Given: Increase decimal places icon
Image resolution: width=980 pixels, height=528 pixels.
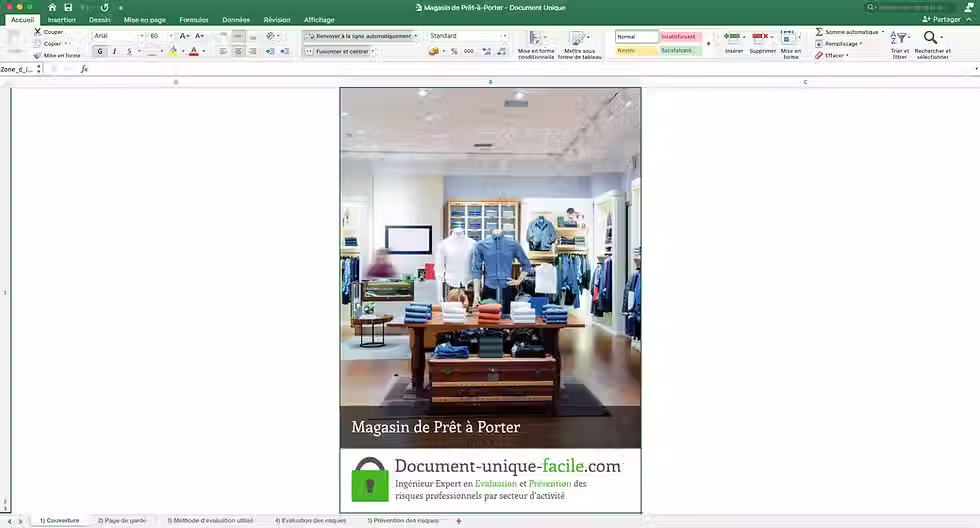Looking at the screenshot, I should pos(486,51).
